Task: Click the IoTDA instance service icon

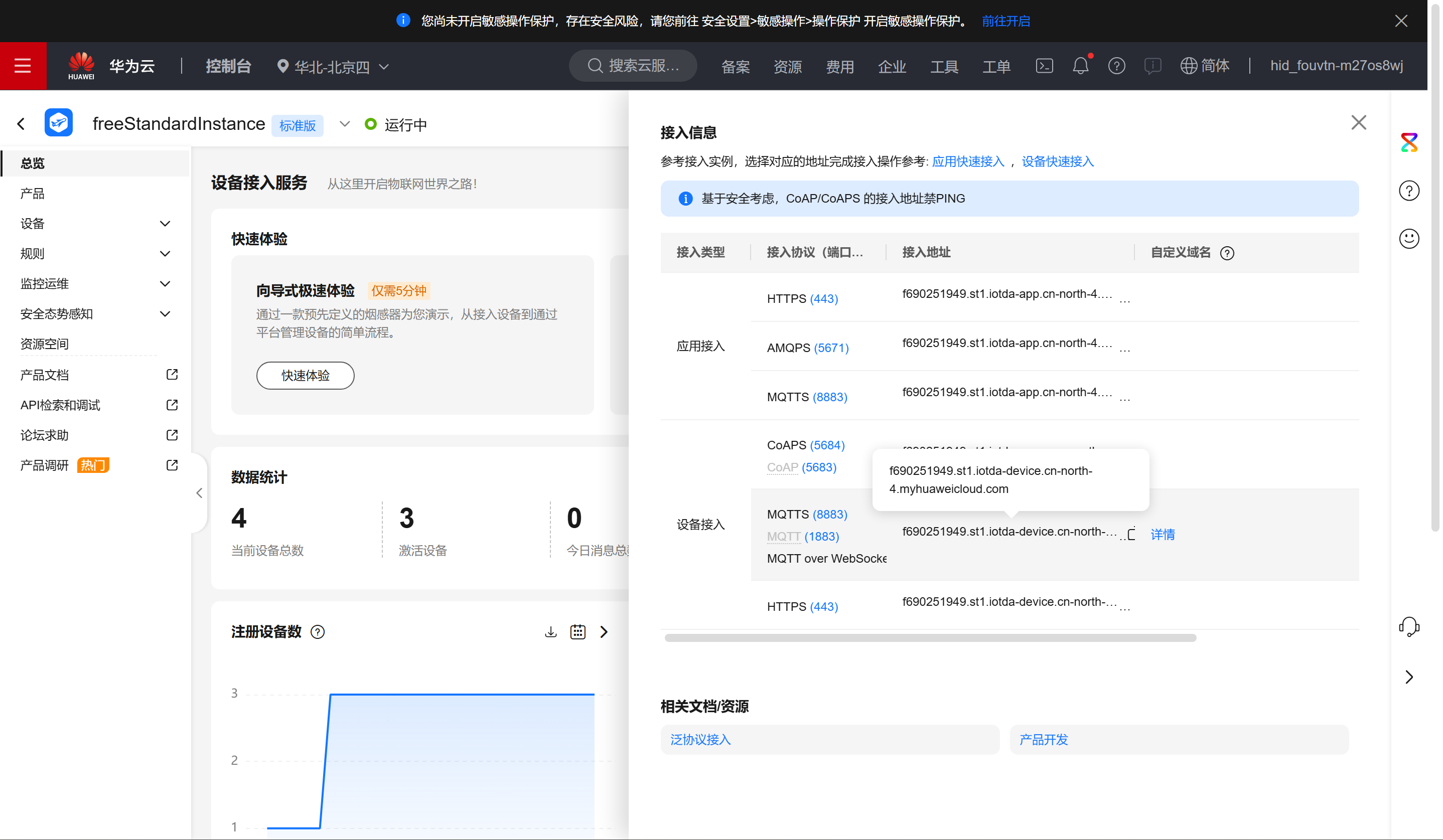Action: click(58, 122)
